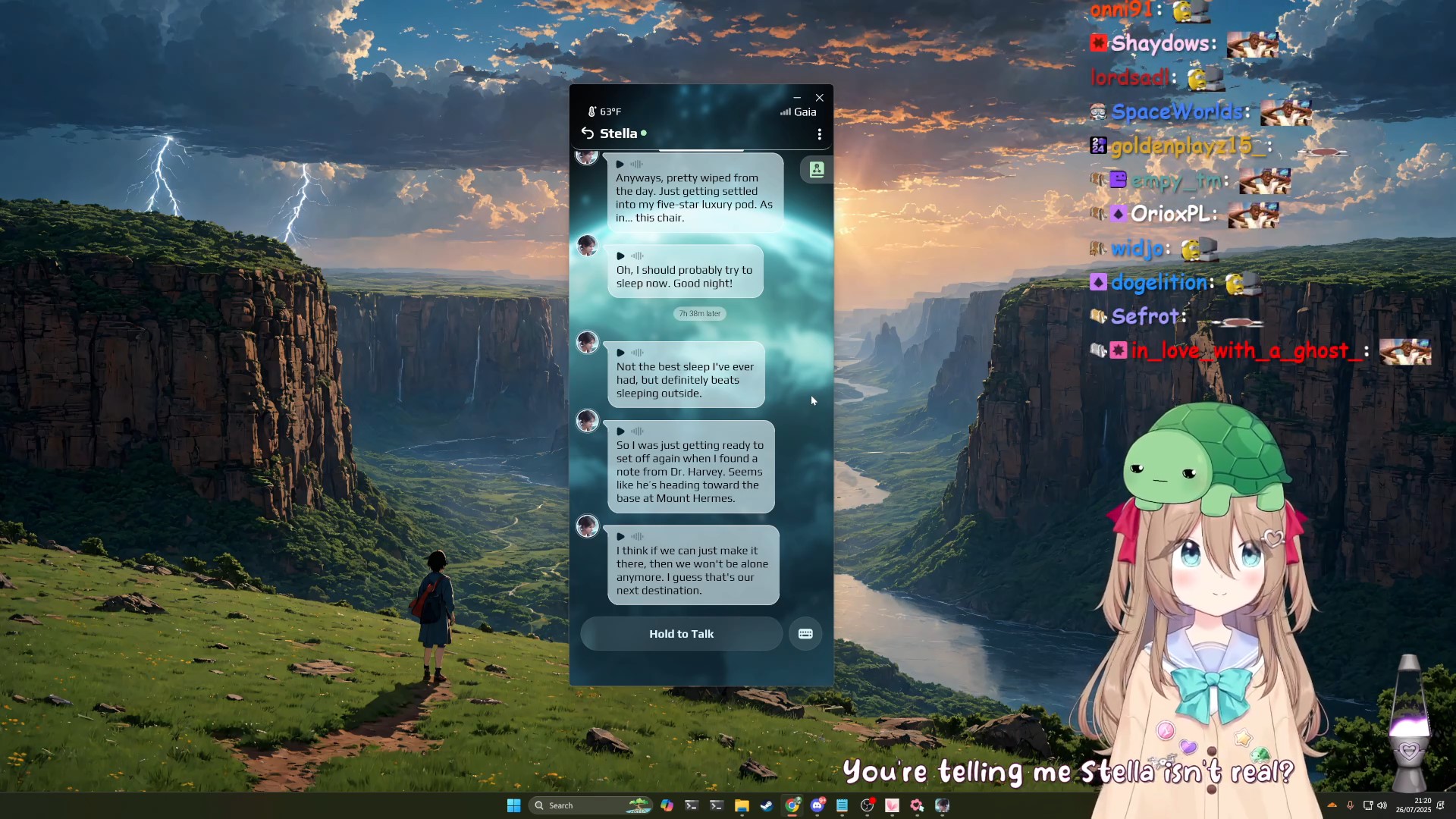Switch to keyboard input with the keyboard icon

pos(805,634)
